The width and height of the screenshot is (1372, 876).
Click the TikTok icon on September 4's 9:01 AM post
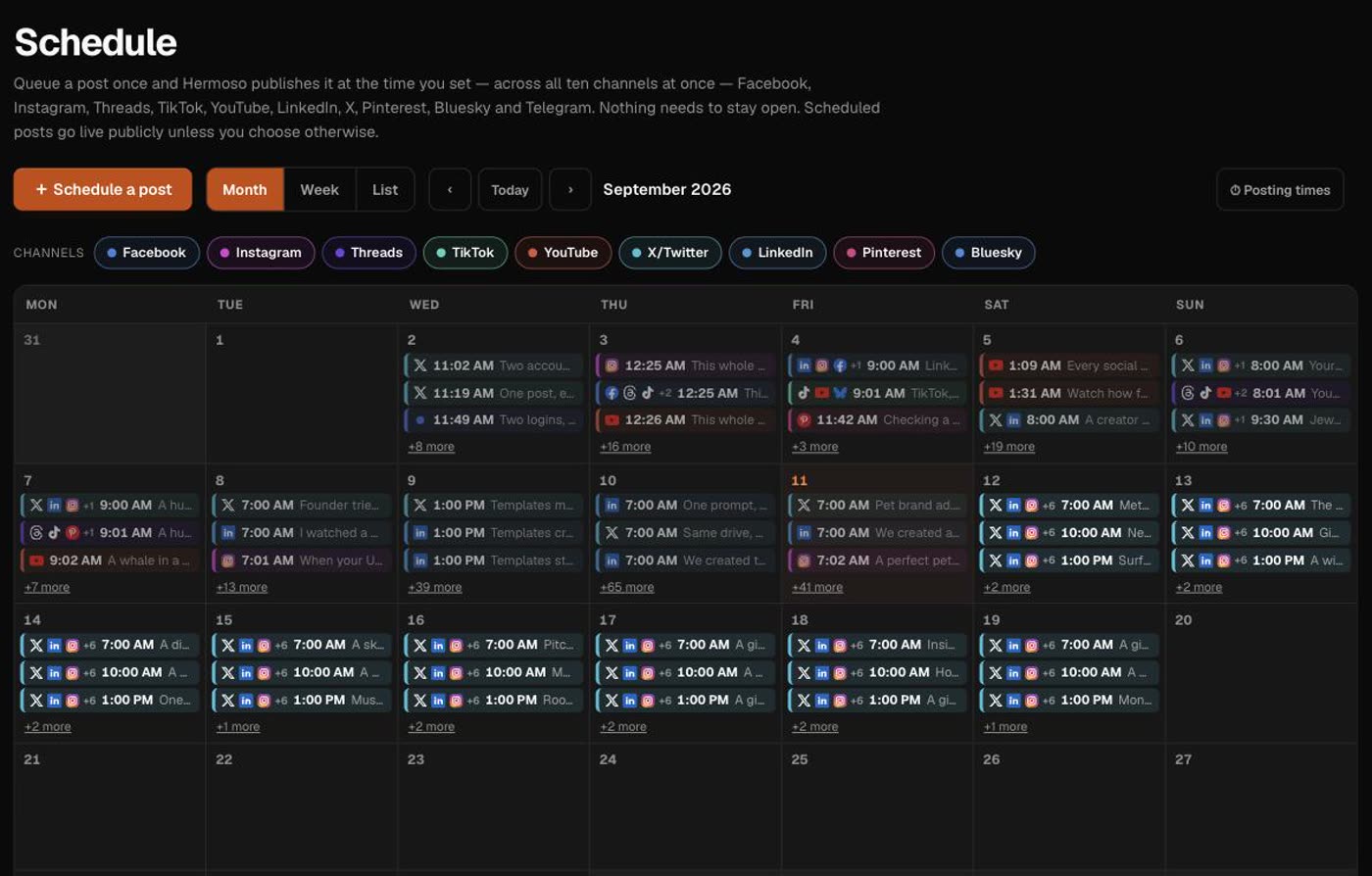tap(804, 393)
